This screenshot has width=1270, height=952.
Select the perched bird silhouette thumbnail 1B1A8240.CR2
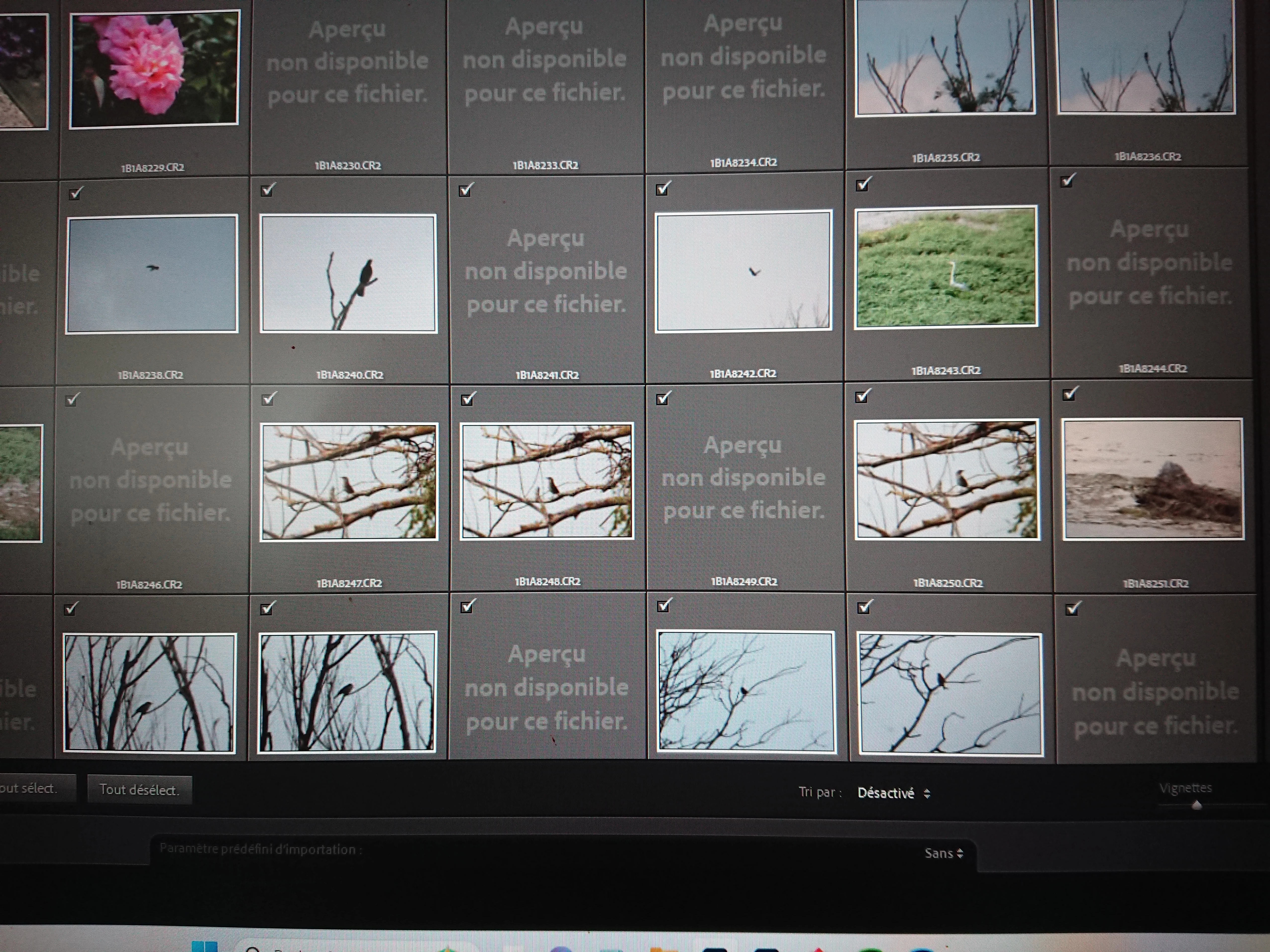[x=348, y=274]
